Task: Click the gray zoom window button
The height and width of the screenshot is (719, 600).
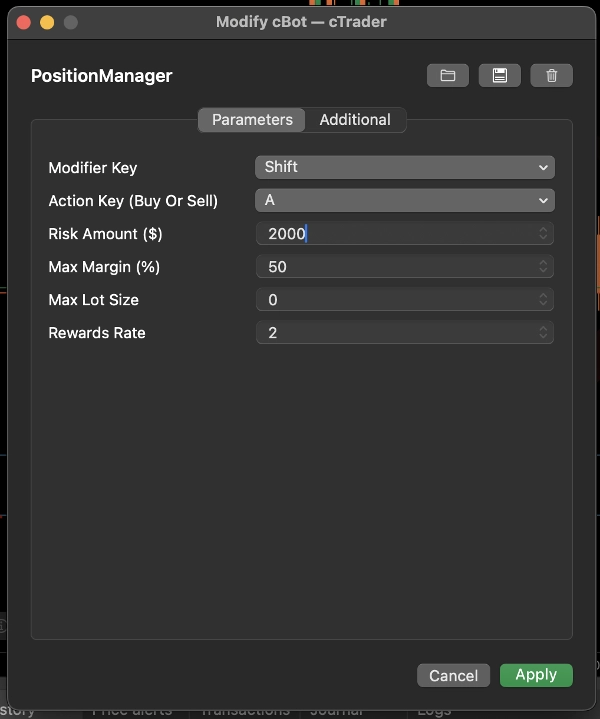Action: coord(70,22)
